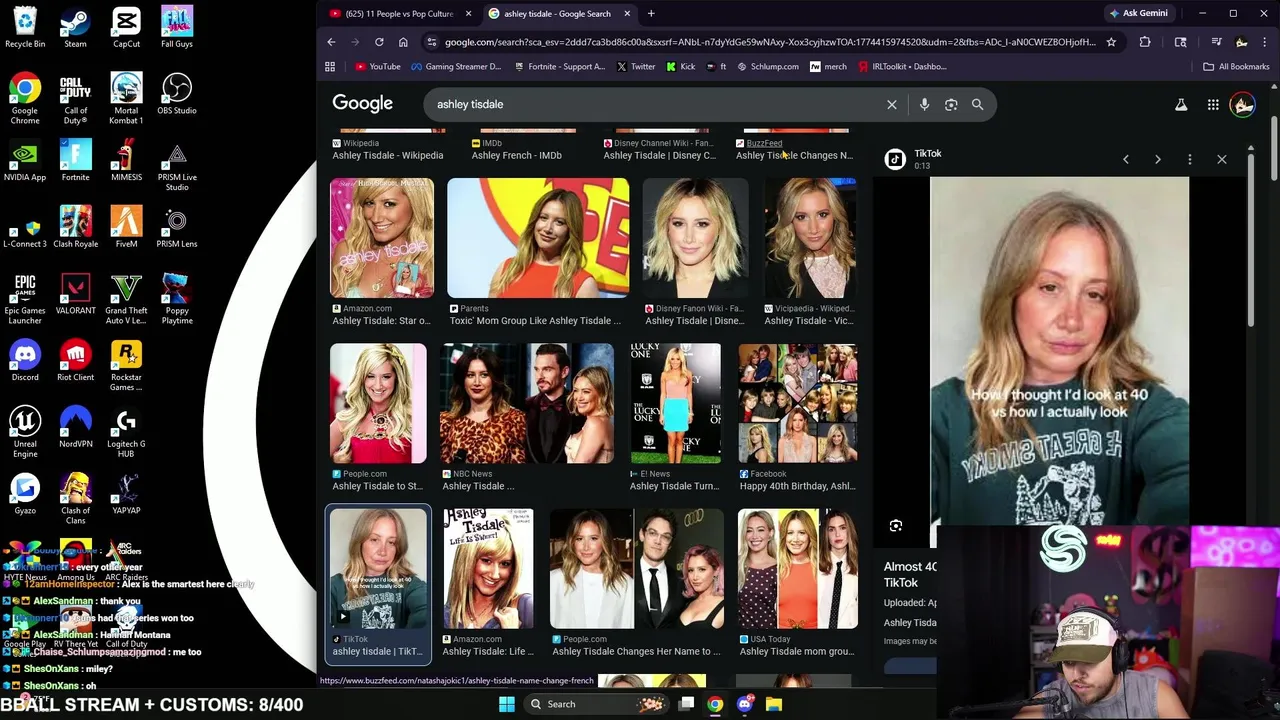Open the Google apps grid
This screenshot has width=1280, height=720.
click(x=1213, y=104)
